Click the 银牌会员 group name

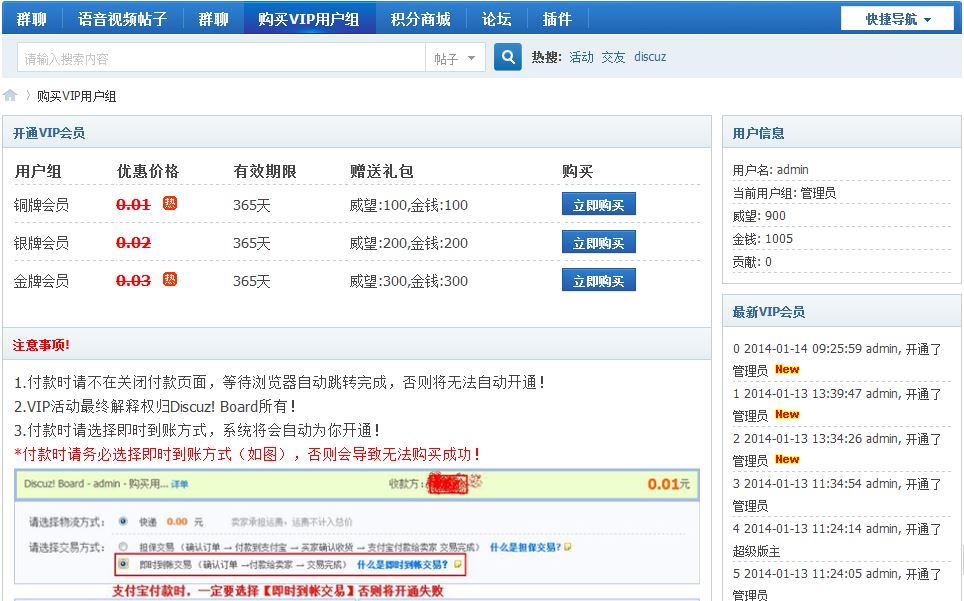[41, 243]
